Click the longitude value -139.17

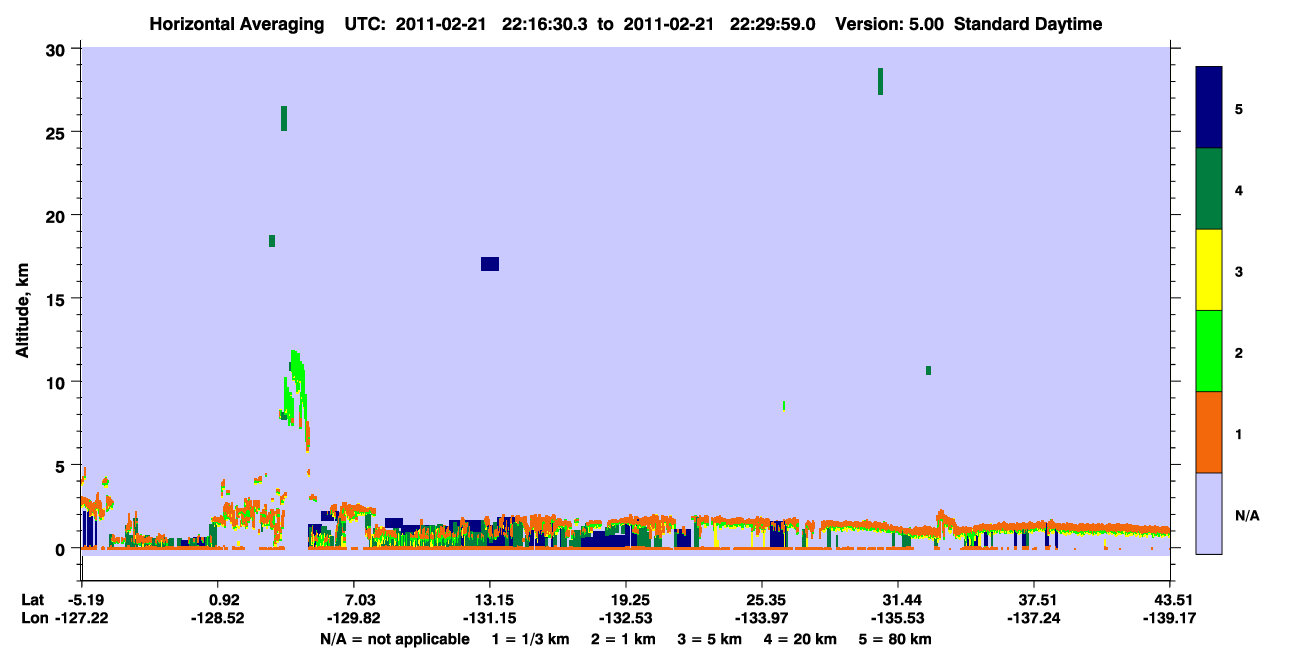(1170, 618)
